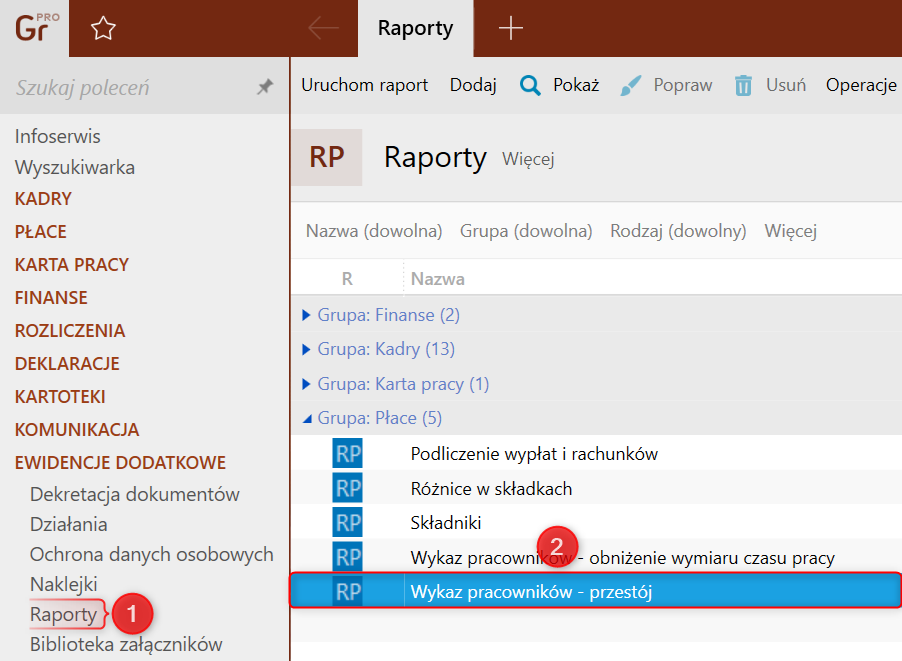Collapse the Grupa: Płace group
The image size is (902, 661).
click(x=307, y=418)
